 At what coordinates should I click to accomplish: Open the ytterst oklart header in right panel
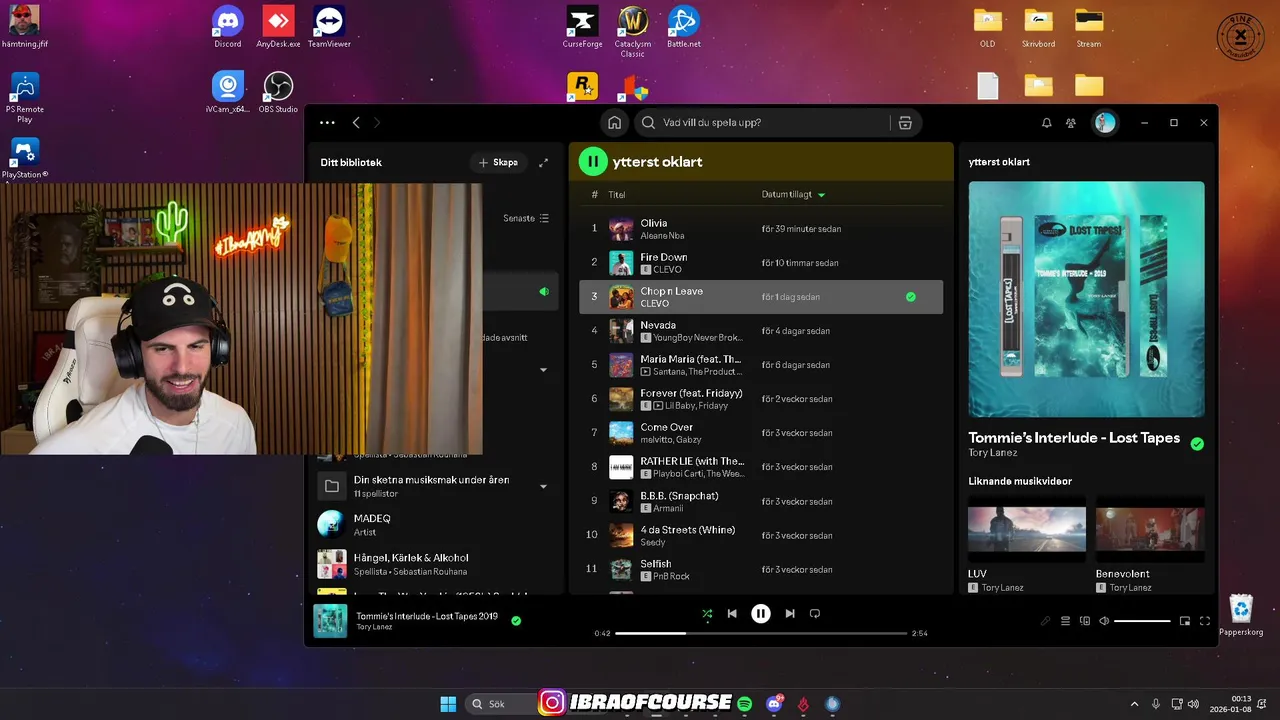point(999,162)
